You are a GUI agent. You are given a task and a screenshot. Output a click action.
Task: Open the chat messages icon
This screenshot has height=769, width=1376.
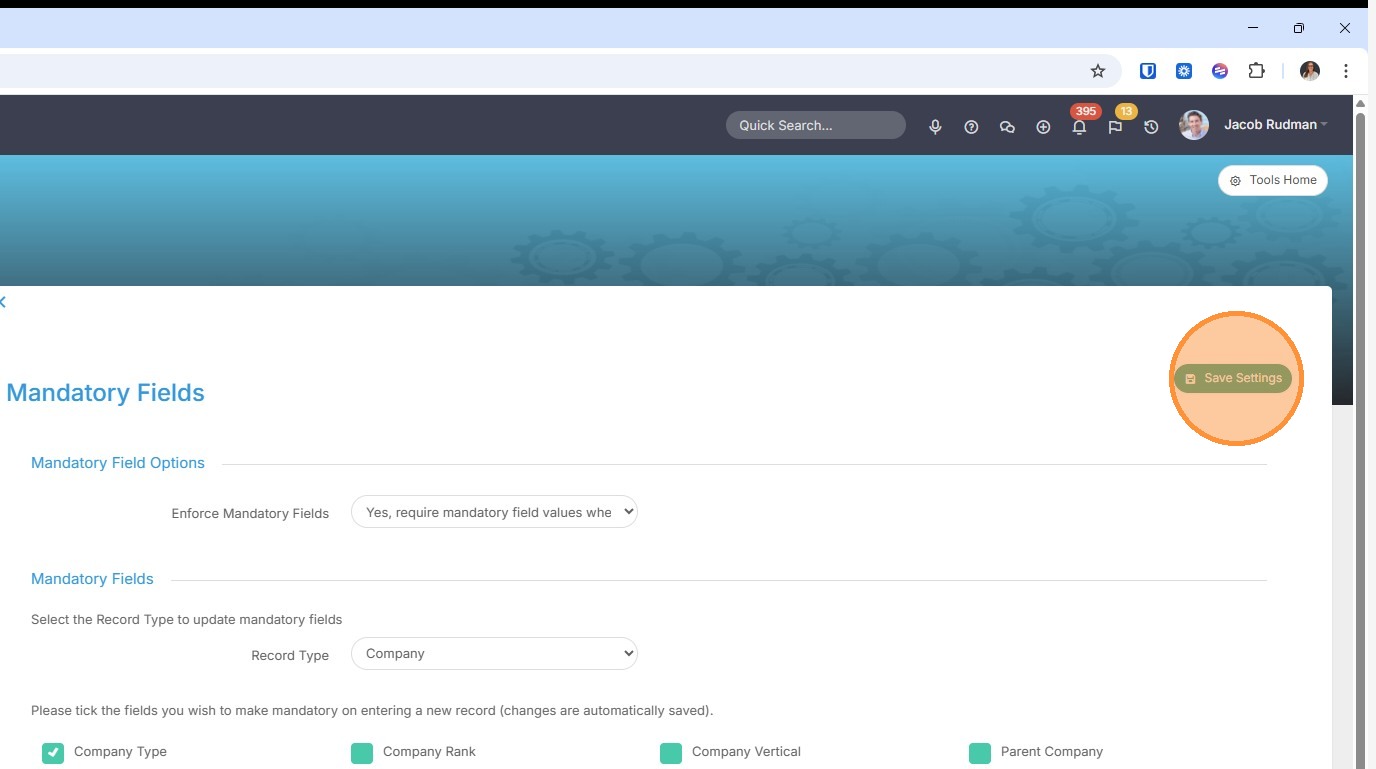pyautogui.click(x=1007, y=127)
